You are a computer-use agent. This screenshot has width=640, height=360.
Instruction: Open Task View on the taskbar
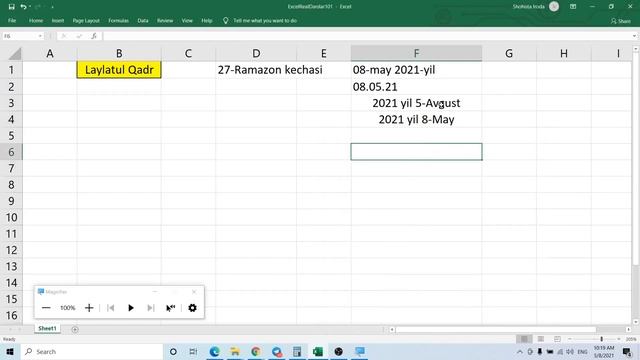(193, 351)
